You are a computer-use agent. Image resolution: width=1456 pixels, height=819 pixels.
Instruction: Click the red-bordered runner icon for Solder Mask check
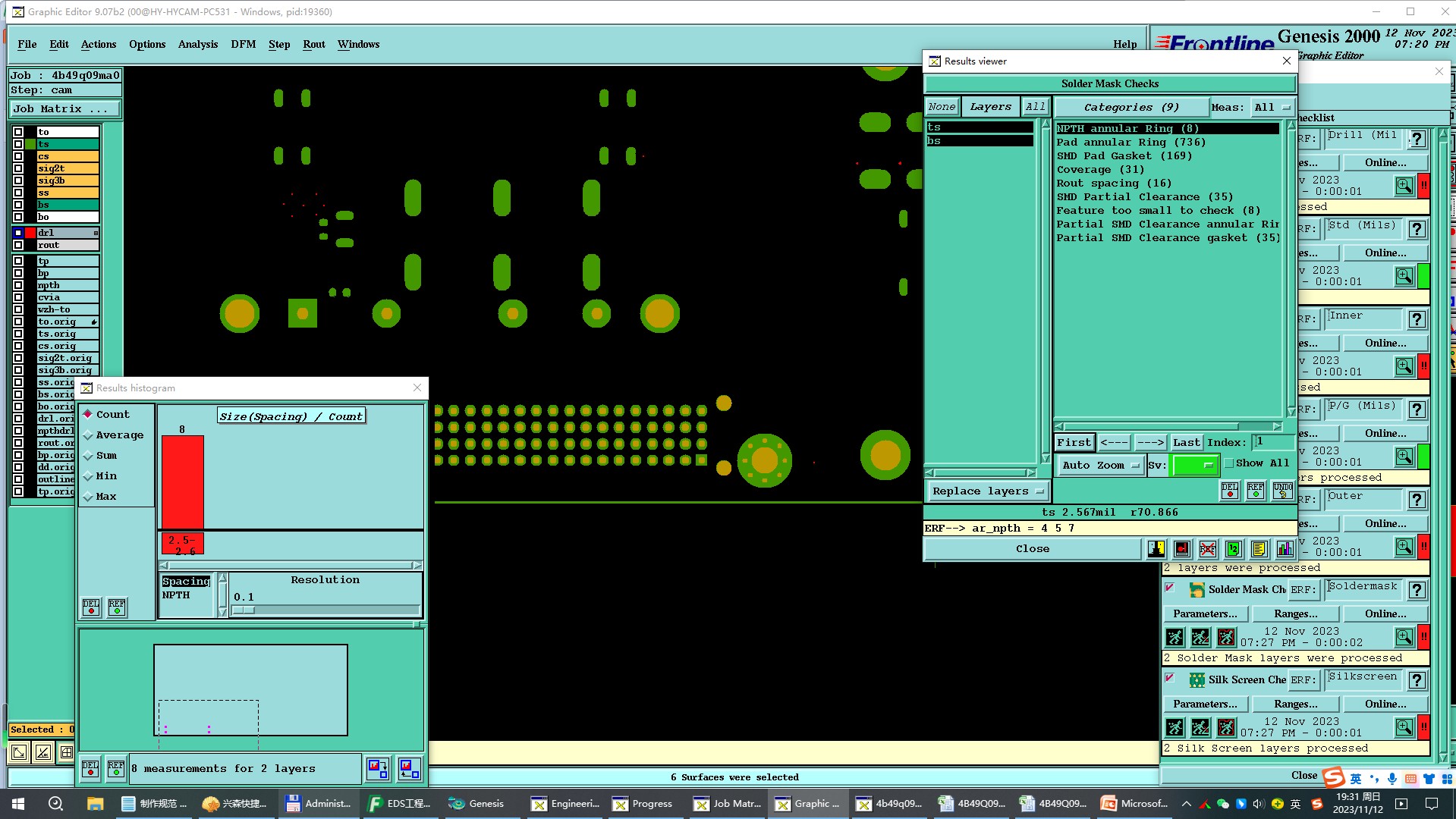[1226, 637]
